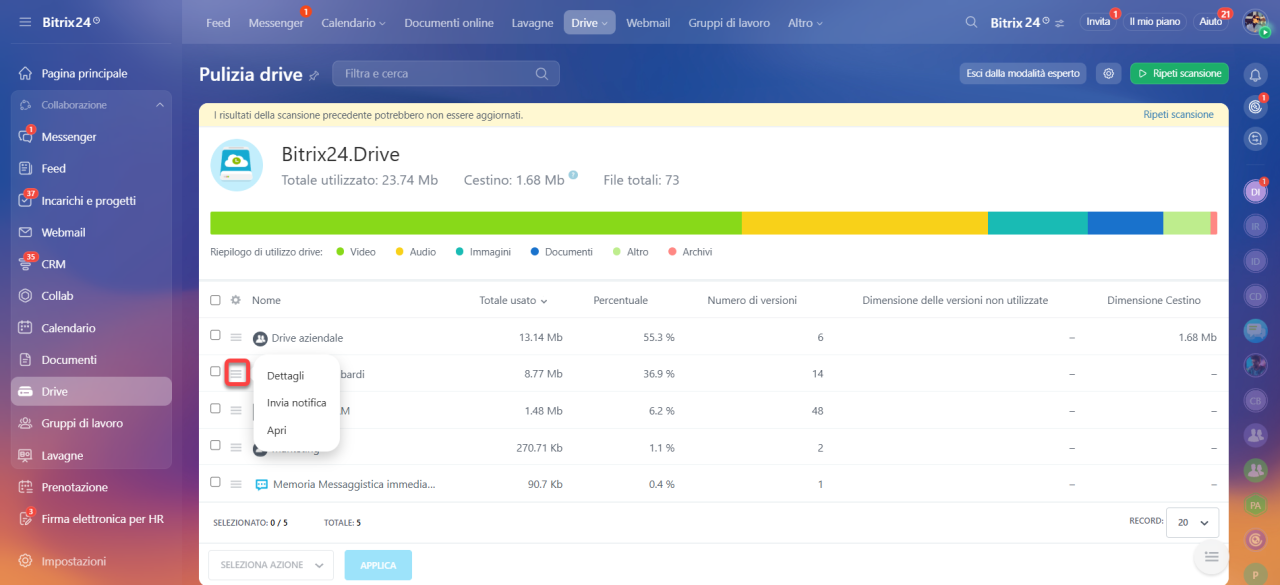This screenshot has width=1280, height=585.
Task: Click the blue Documenti segment of the usage bar
Action: [x=1125, y=223]
